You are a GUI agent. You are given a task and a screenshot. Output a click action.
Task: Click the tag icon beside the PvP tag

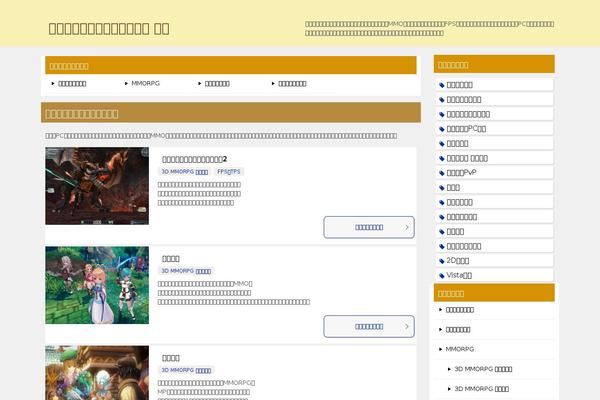442,173
